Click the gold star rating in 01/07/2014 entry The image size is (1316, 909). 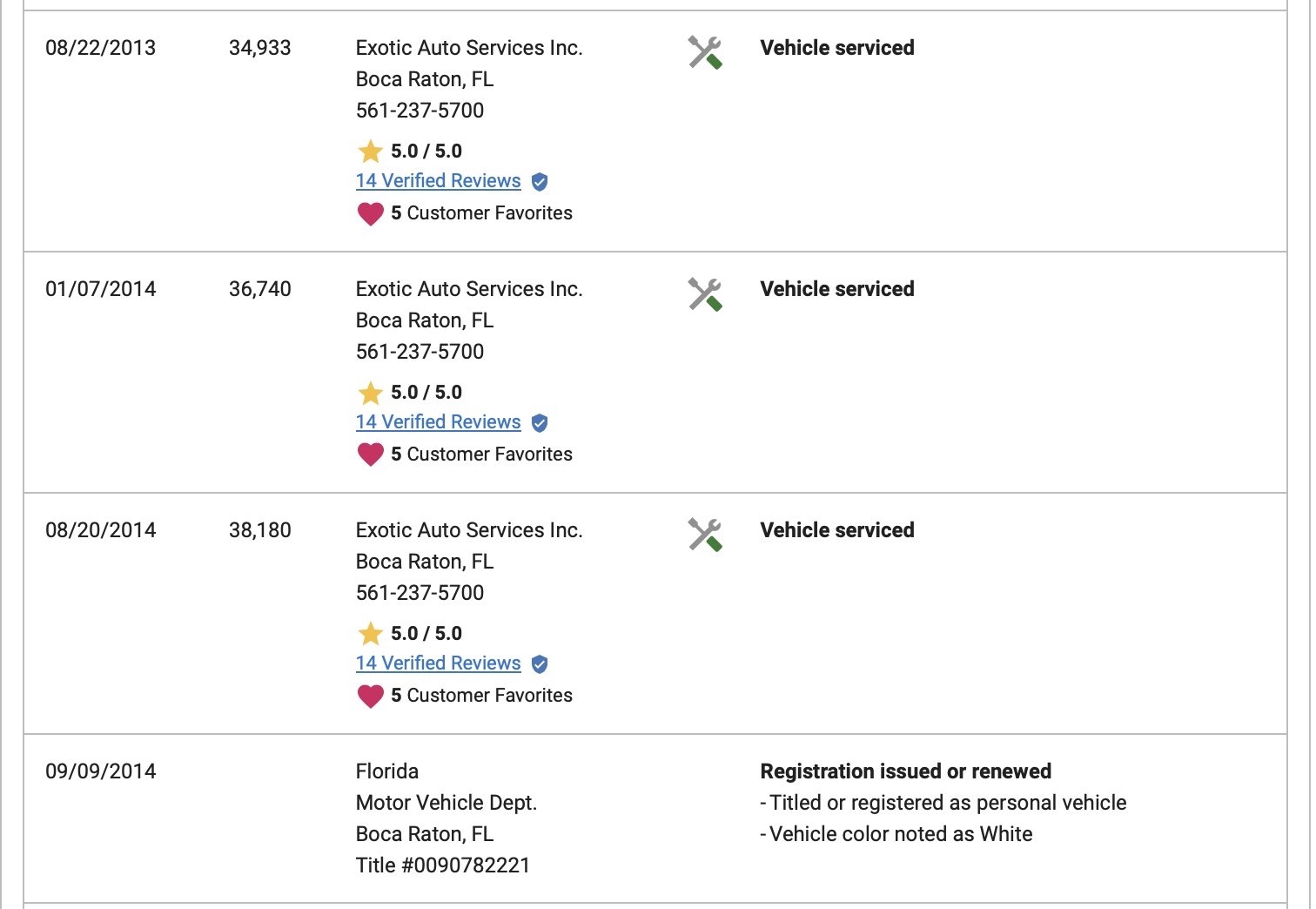(370, 393)
